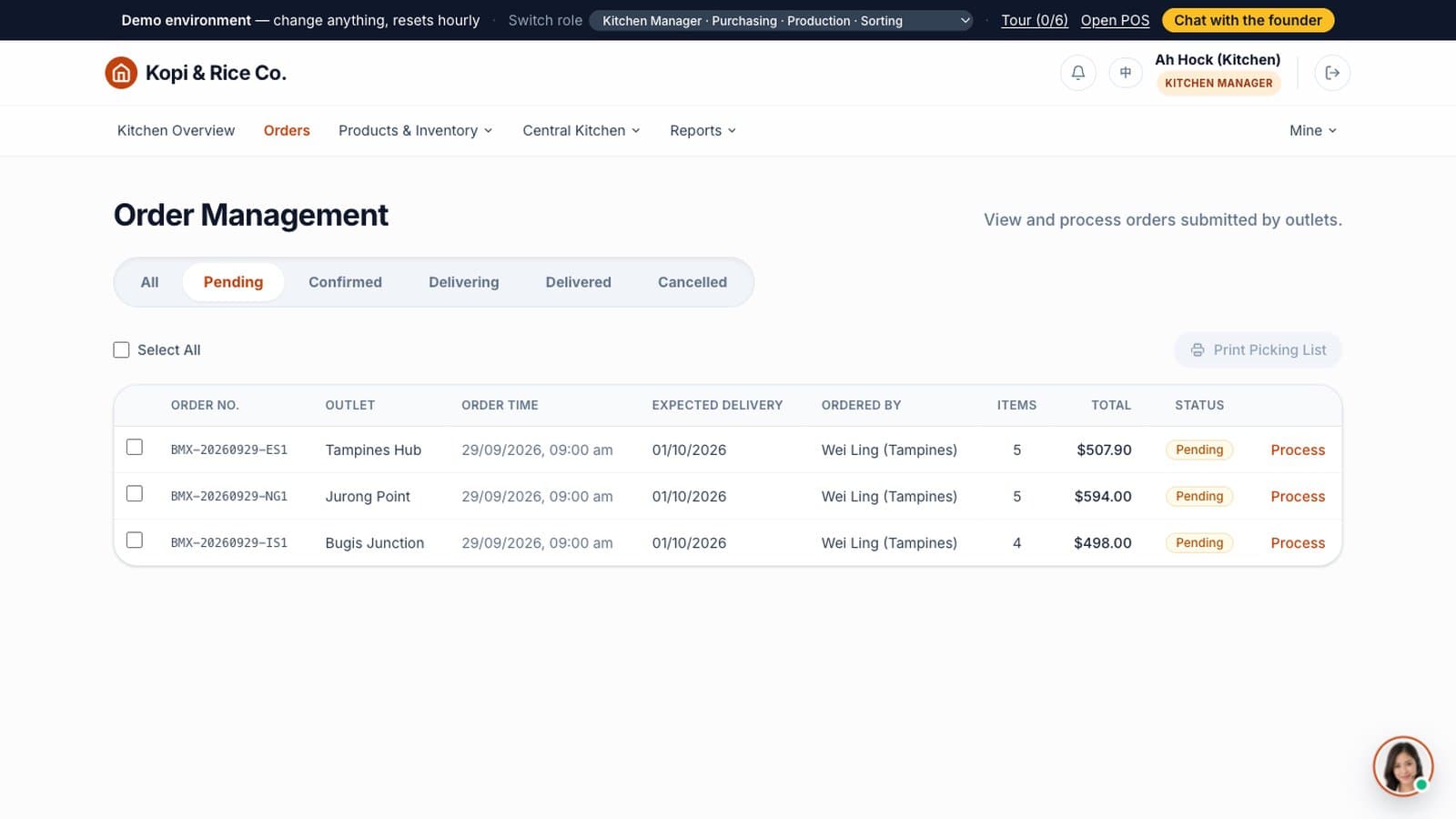Check the BMX-20260929-IS1 order checkbox
This screenshot has height=819, width=1456.
135,540
